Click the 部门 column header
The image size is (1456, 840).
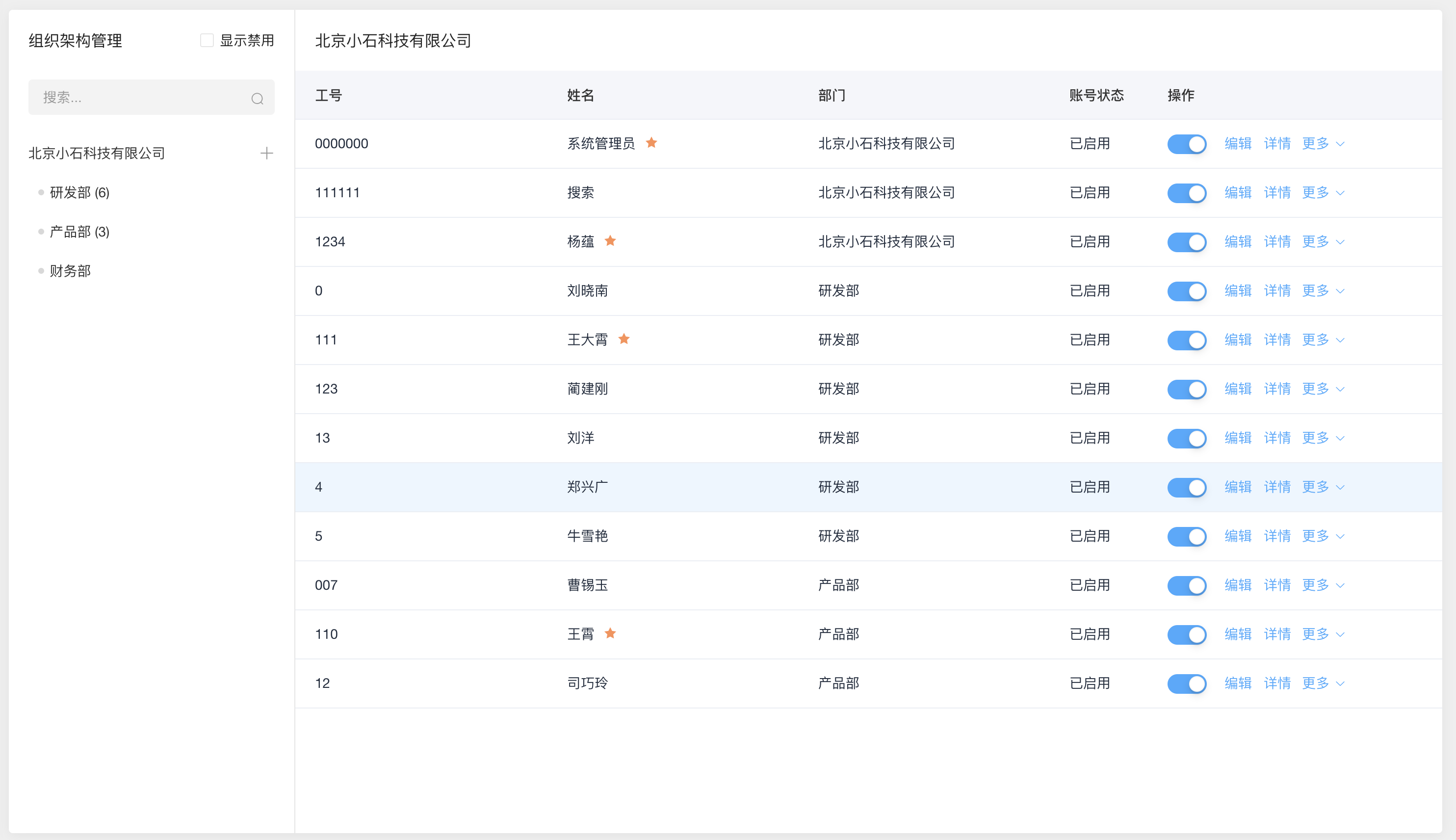832,96
